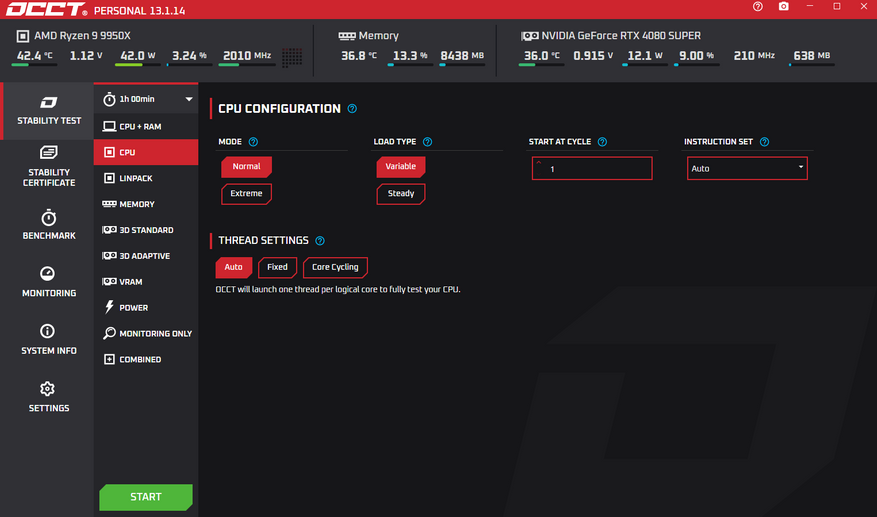
Task: Increase the Start At Cycle value arrow
Action: tap(539, 163)
